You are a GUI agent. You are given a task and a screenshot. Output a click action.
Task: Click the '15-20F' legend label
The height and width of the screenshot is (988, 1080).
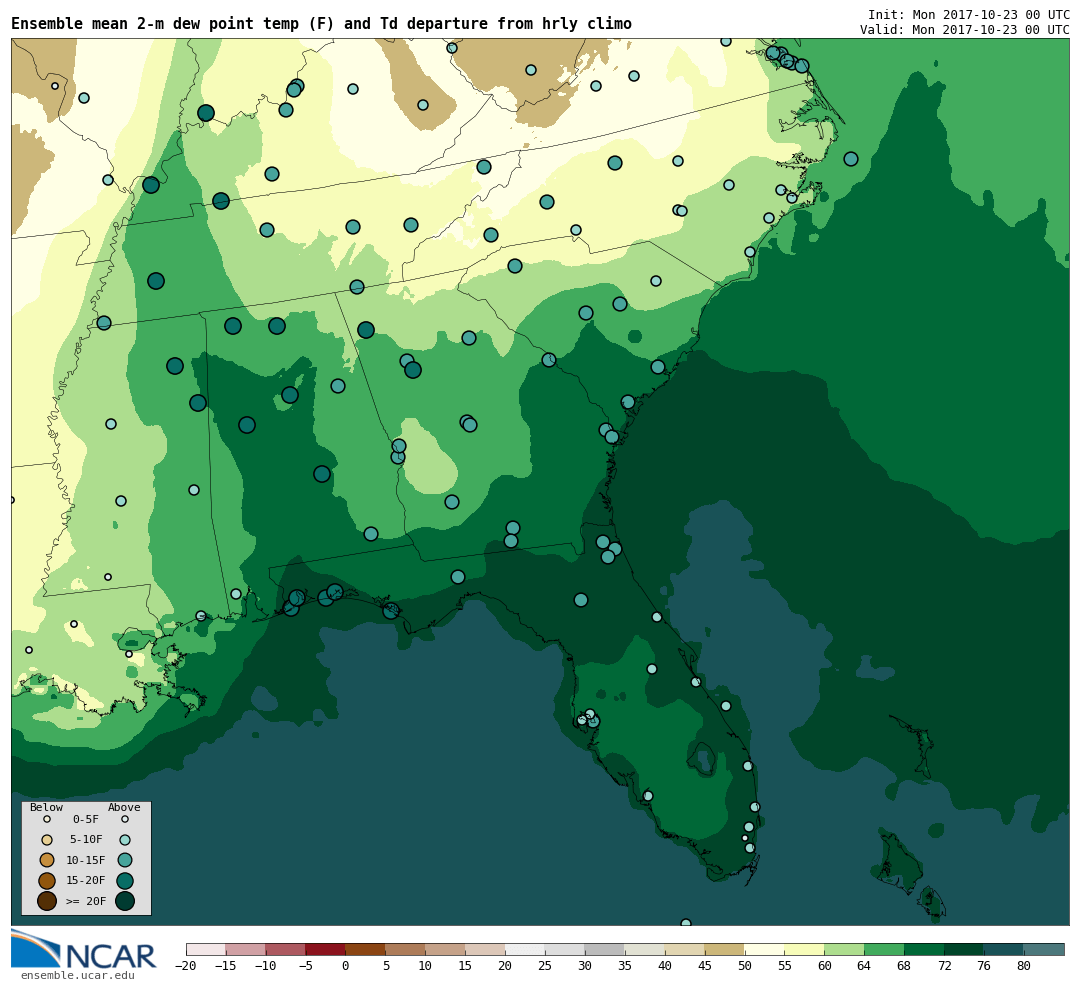click(86, 881)
